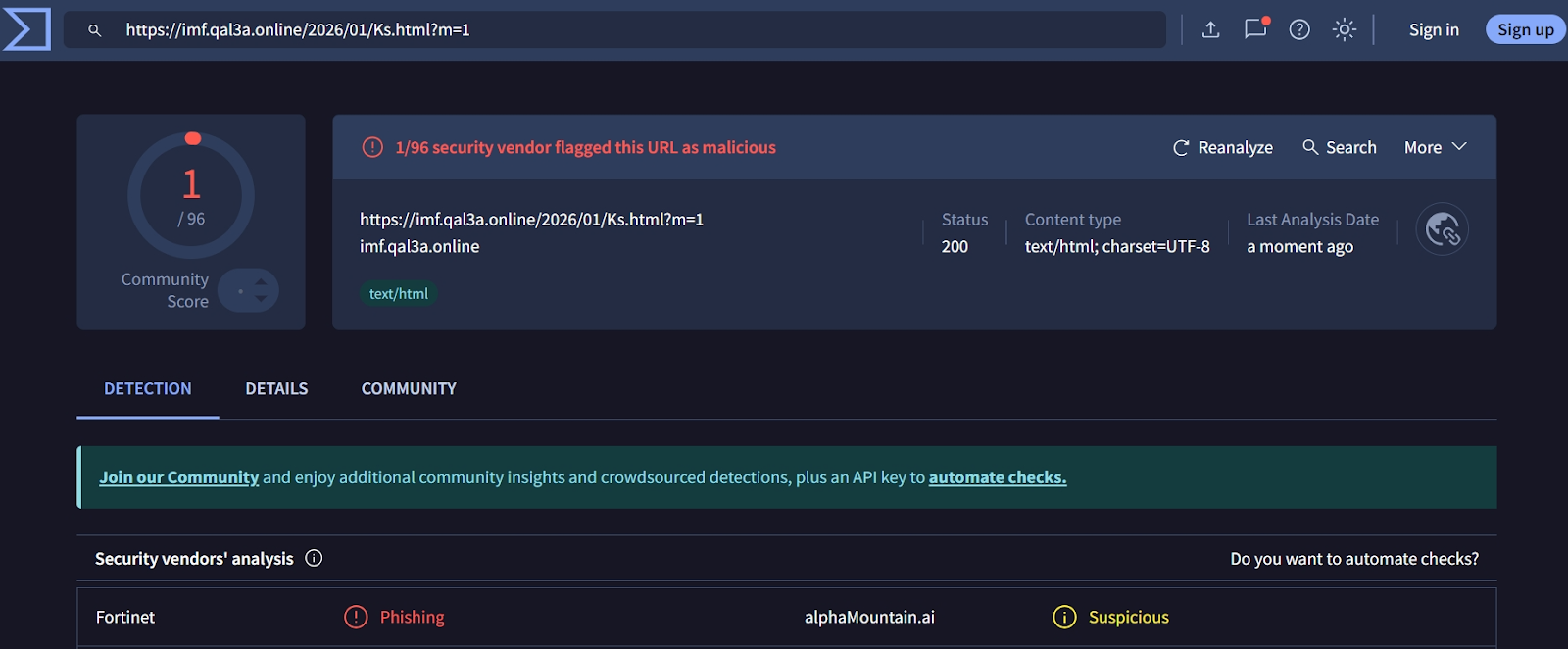Image resolution: width=1568 pixels, height=649 pixels.
Task: Toggle the light/dark theme sun icon
Action: tap(1345, 29)
